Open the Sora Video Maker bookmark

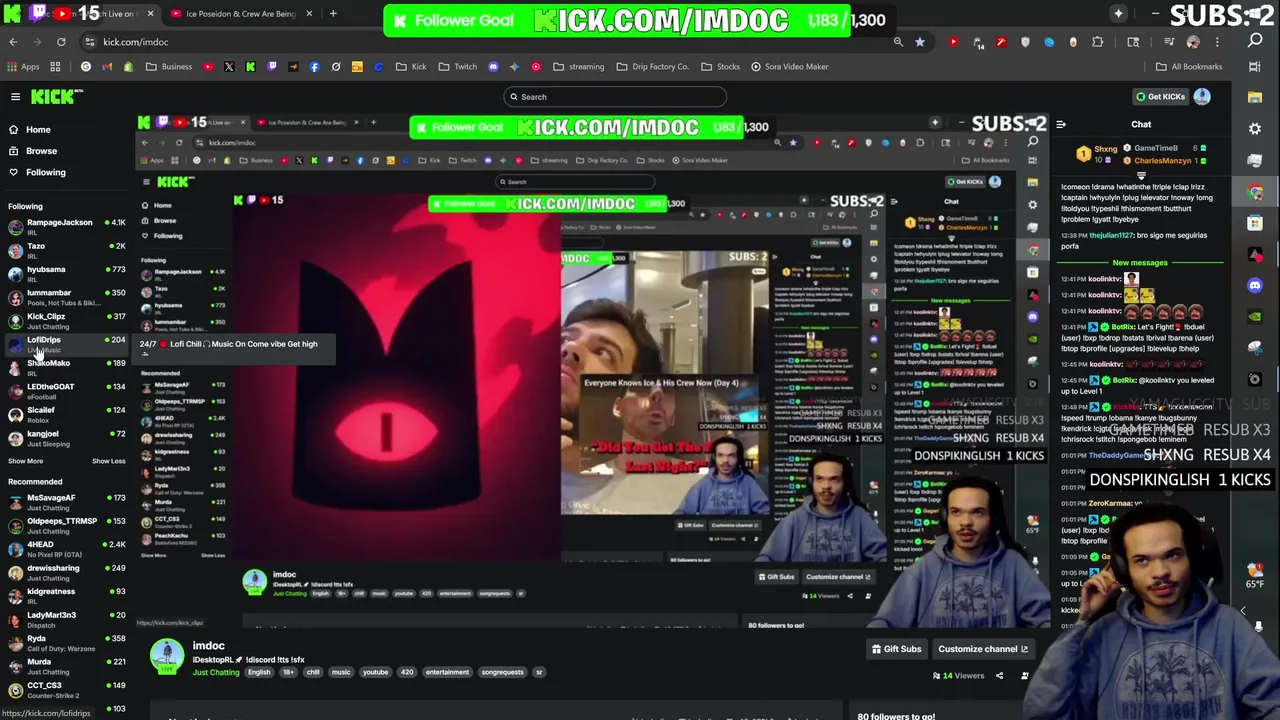tap(789, 67)
